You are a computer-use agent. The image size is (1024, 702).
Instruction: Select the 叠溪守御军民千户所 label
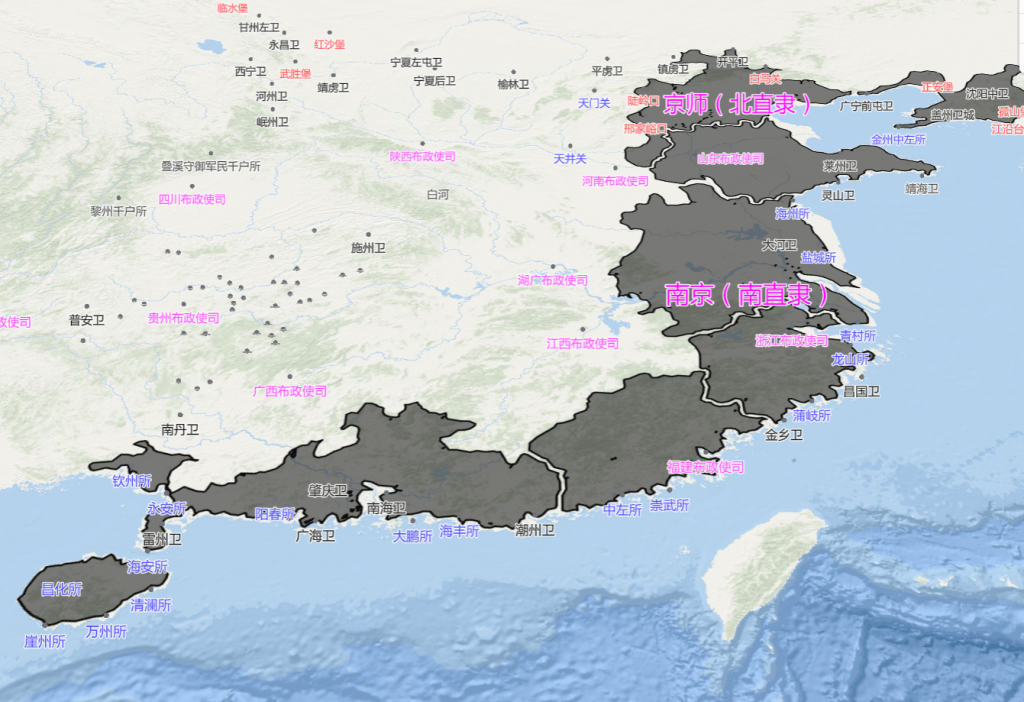click(210, 166)
